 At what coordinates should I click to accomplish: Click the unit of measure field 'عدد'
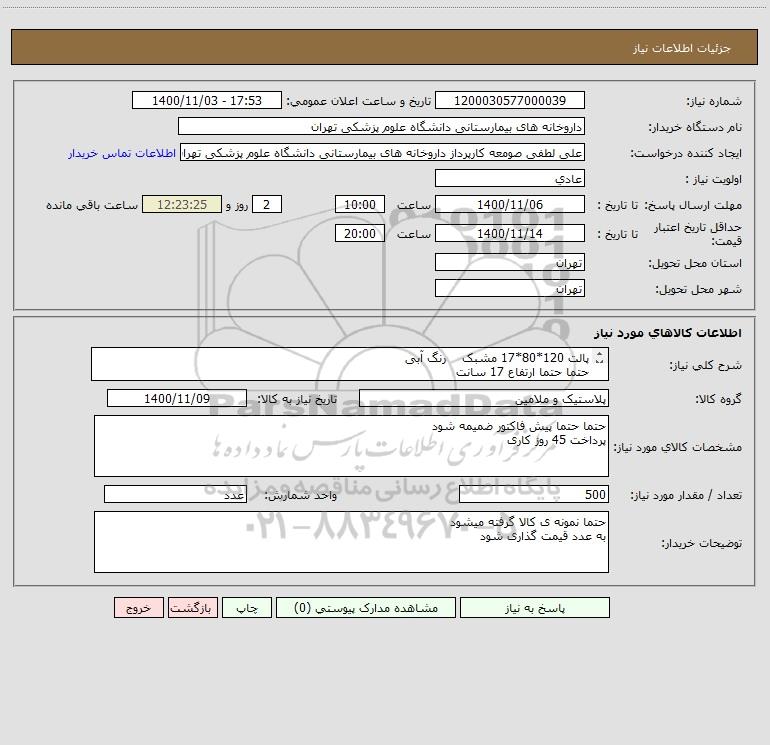coord(175,494)
